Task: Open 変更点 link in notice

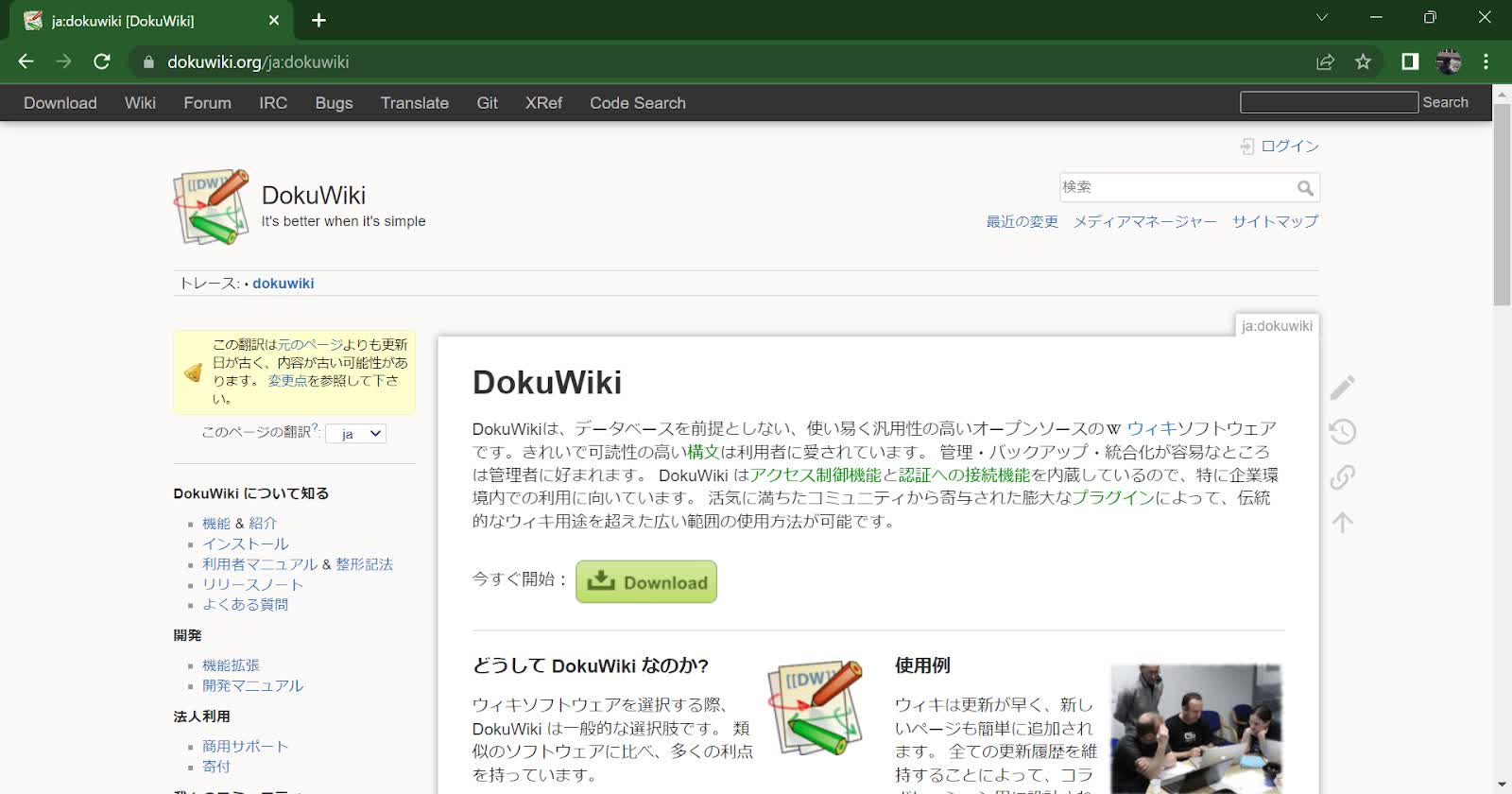Action: click(287, 381)
